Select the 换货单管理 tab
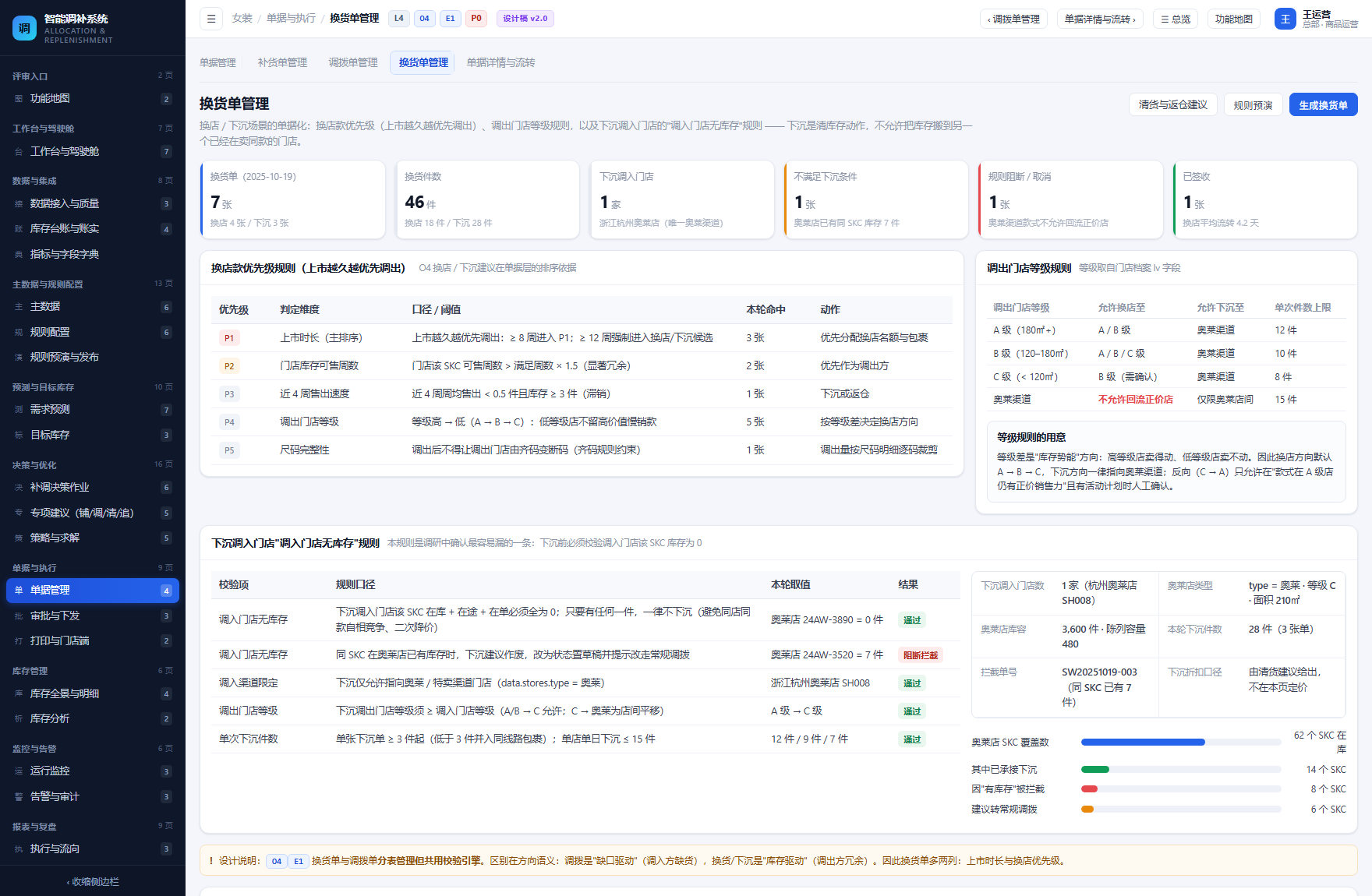The height and width of the screenshot is (896, 1372). (x=423, y=62)
